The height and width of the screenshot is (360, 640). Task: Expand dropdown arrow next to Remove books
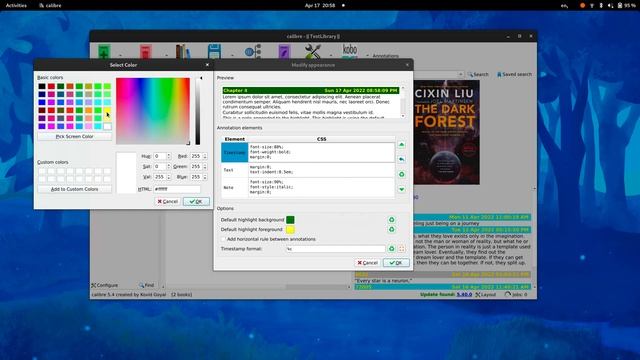pos(167,55)
